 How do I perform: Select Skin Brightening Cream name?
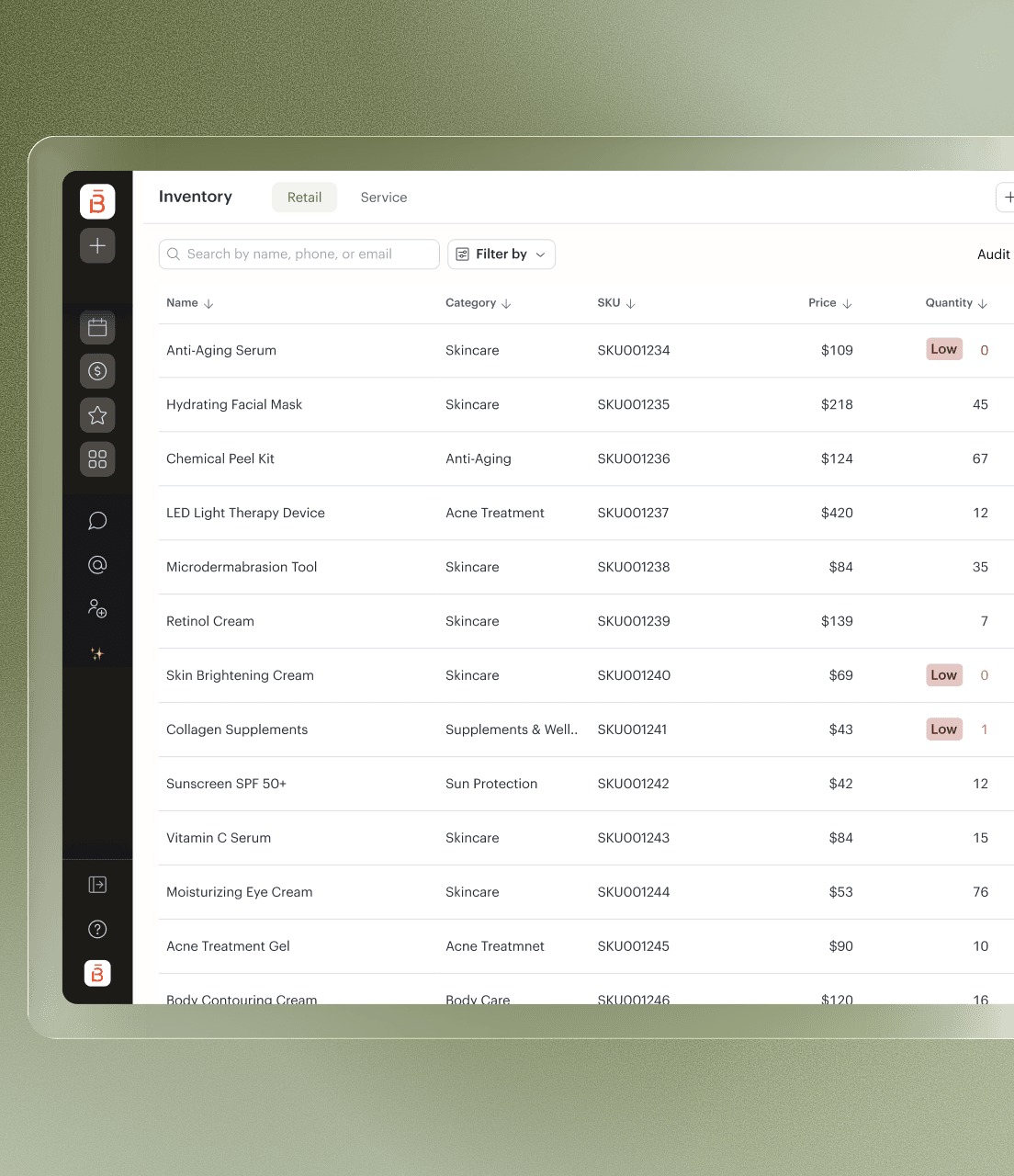click(240, 675)
